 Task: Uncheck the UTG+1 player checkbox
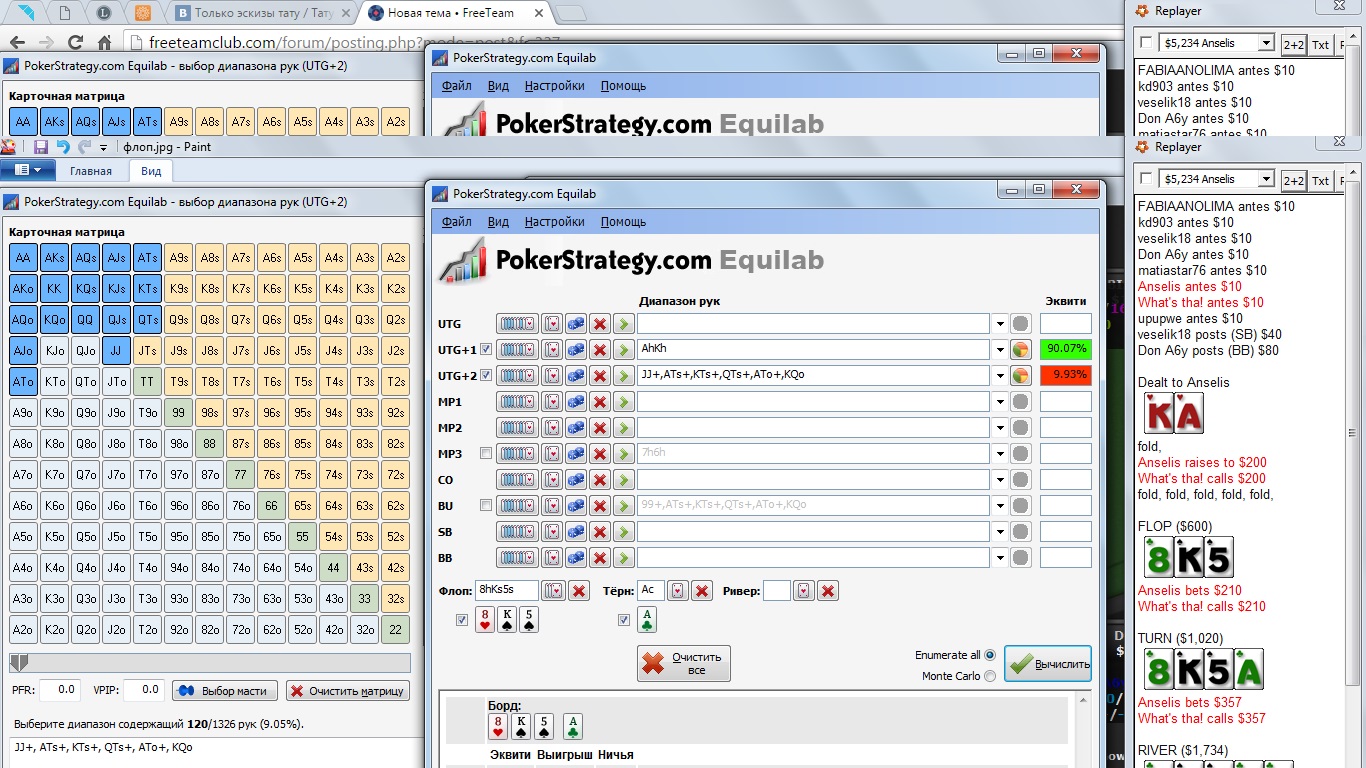(486, 350)
